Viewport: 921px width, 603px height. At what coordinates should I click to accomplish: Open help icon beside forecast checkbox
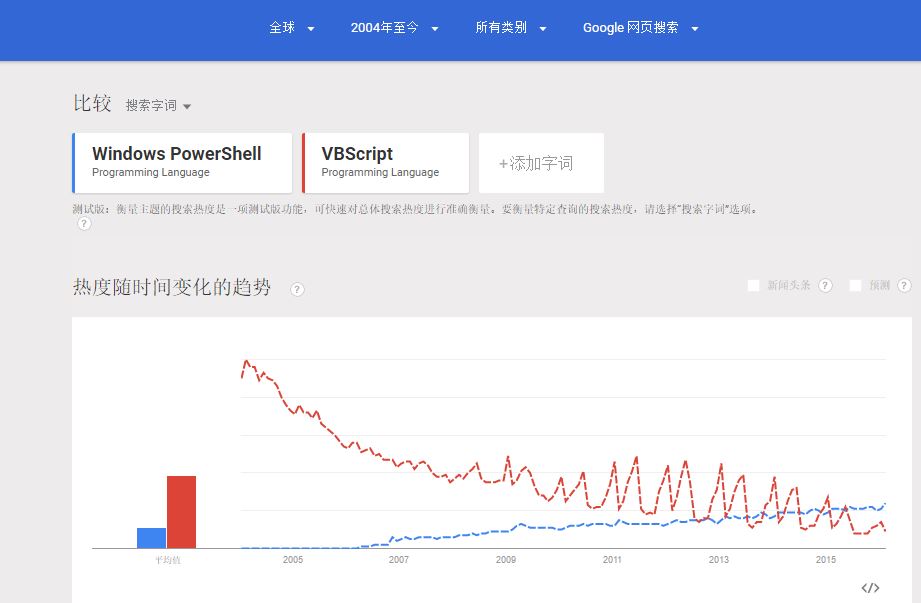click(x=904, y=285)
